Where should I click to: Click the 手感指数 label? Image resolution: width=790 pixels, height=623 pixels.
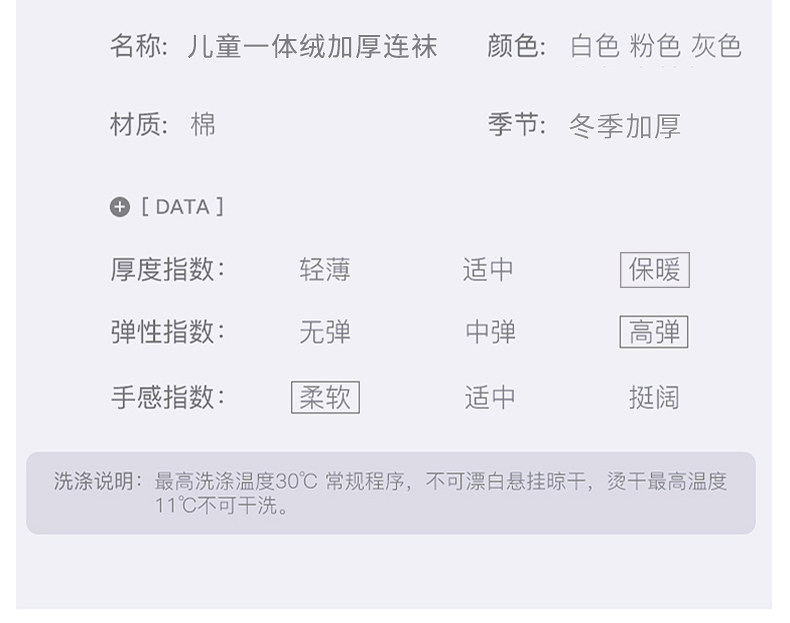(x=167, y=397)
